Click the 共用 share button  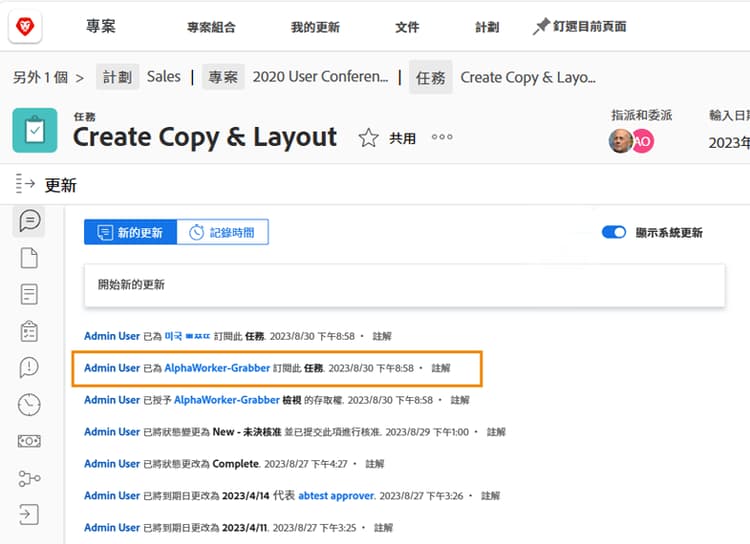click(402, 138)
